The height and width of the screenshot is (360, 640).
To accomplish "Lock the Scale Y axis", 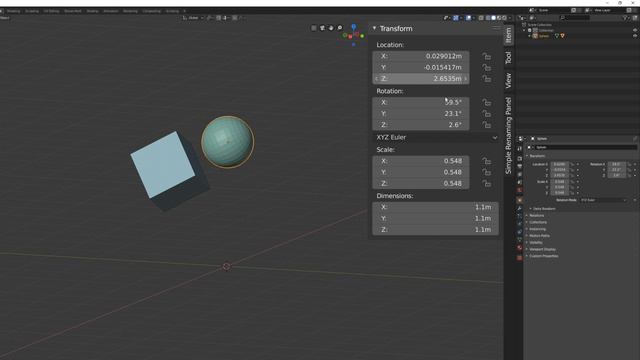I will click(x=486, y=172).
